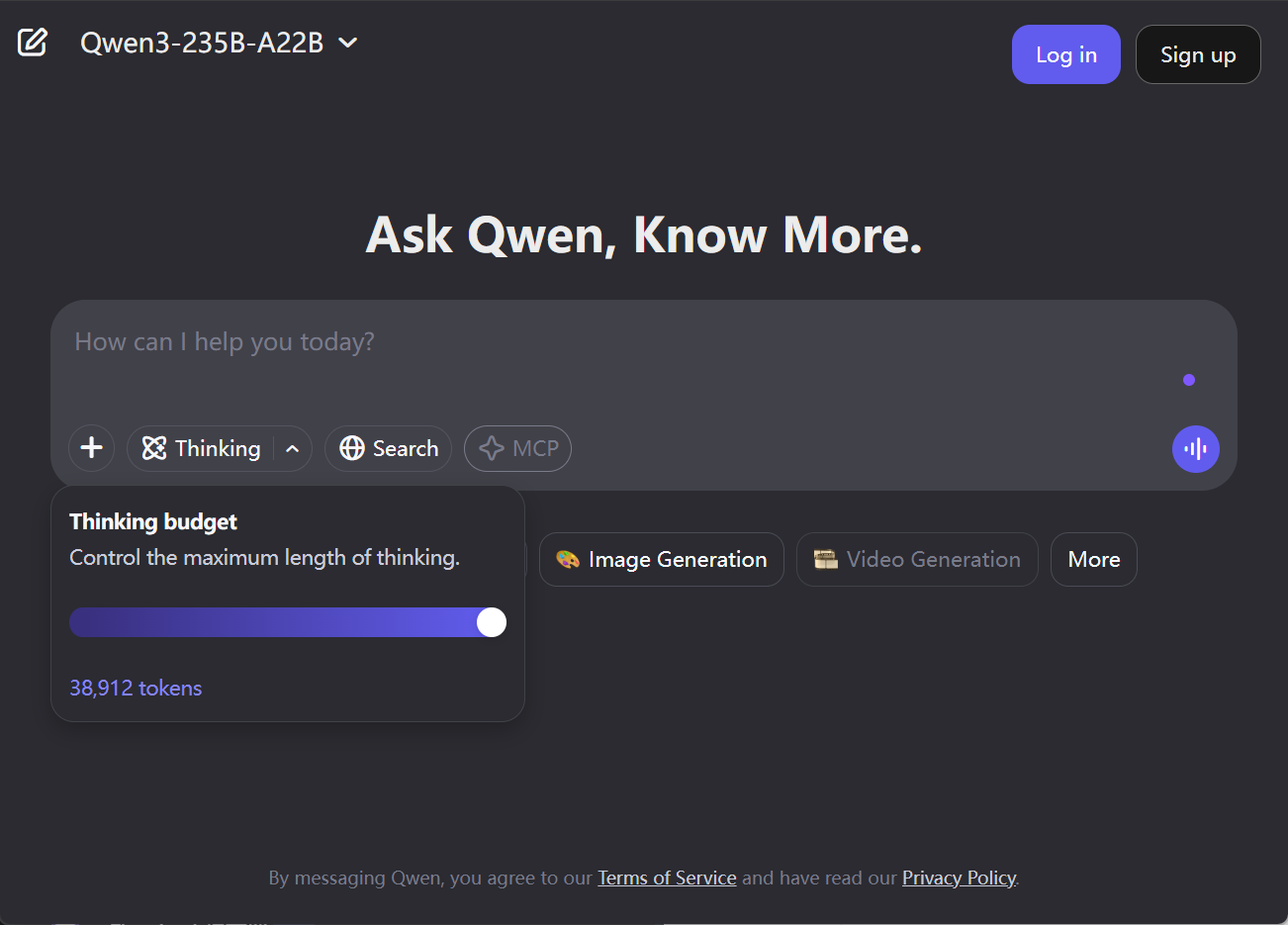Start a new chat with the compose icon

click(x=33, y=43)
